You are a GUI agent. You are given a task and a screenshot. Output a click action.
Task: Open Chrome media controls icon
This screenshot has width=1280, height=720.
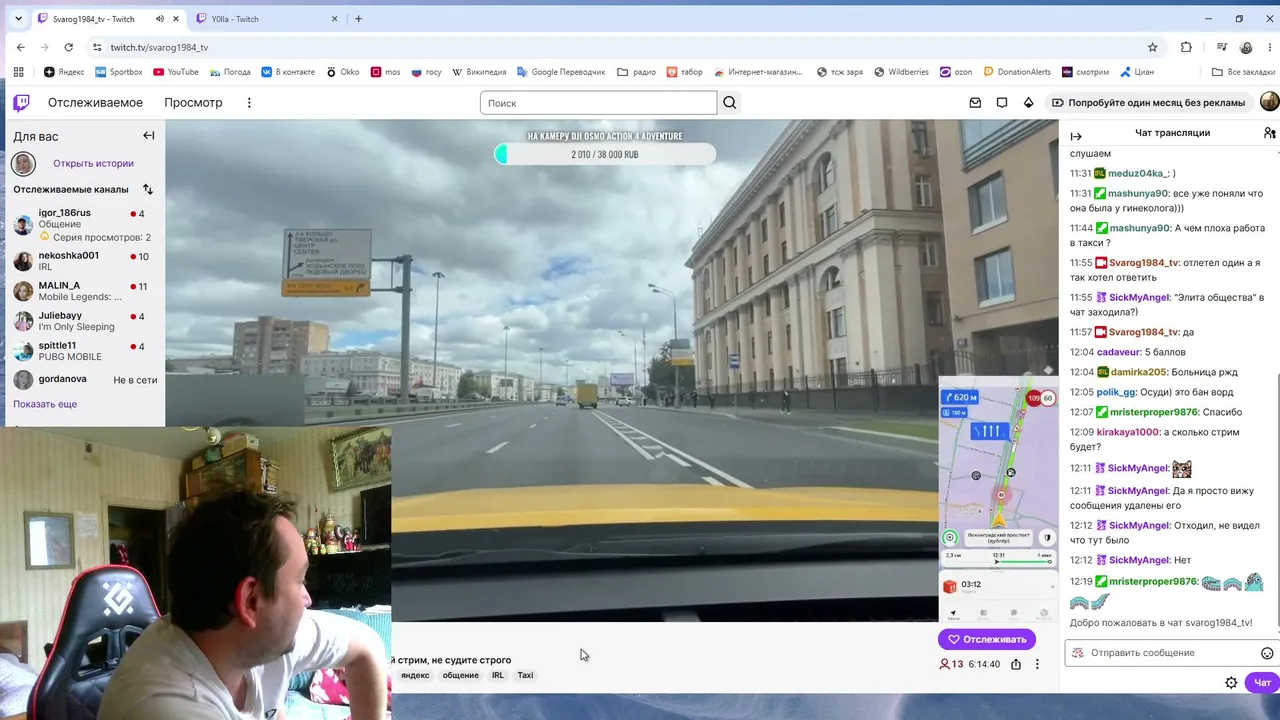(1222, 47)
